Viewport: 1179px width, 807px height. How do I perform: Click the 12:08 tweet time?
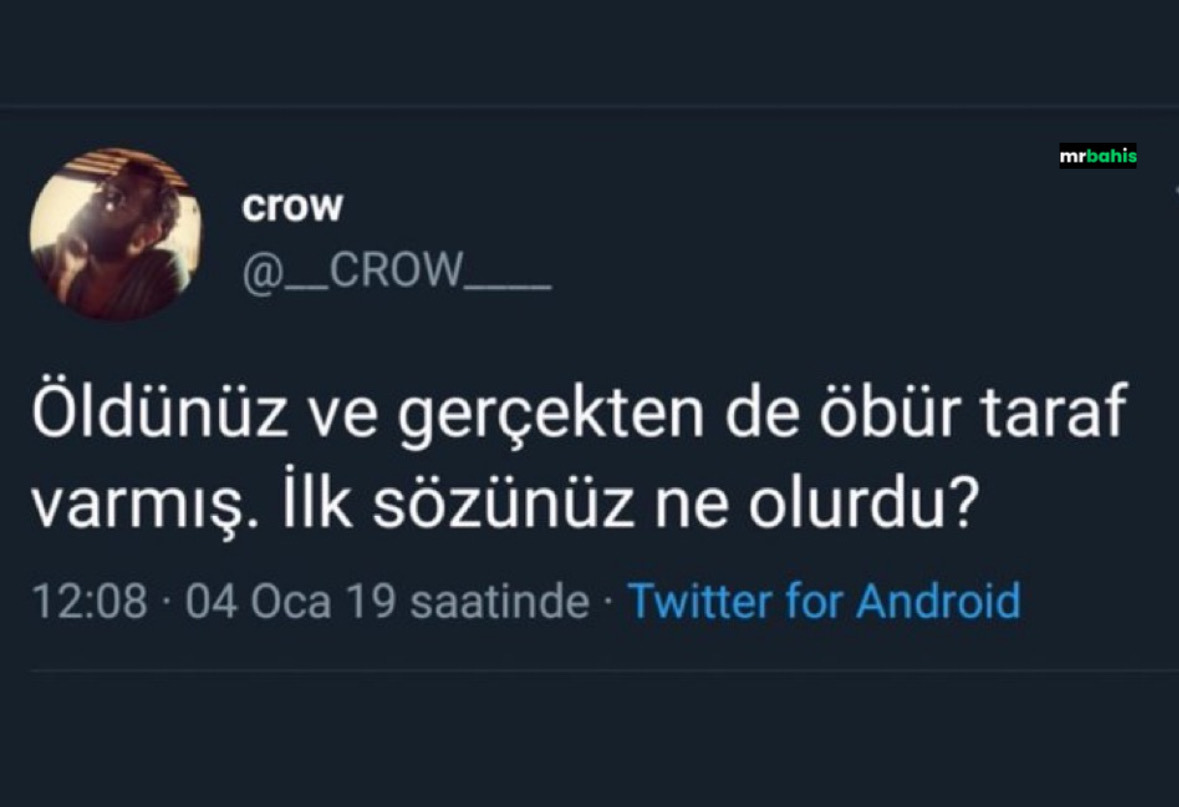[89, 601]
